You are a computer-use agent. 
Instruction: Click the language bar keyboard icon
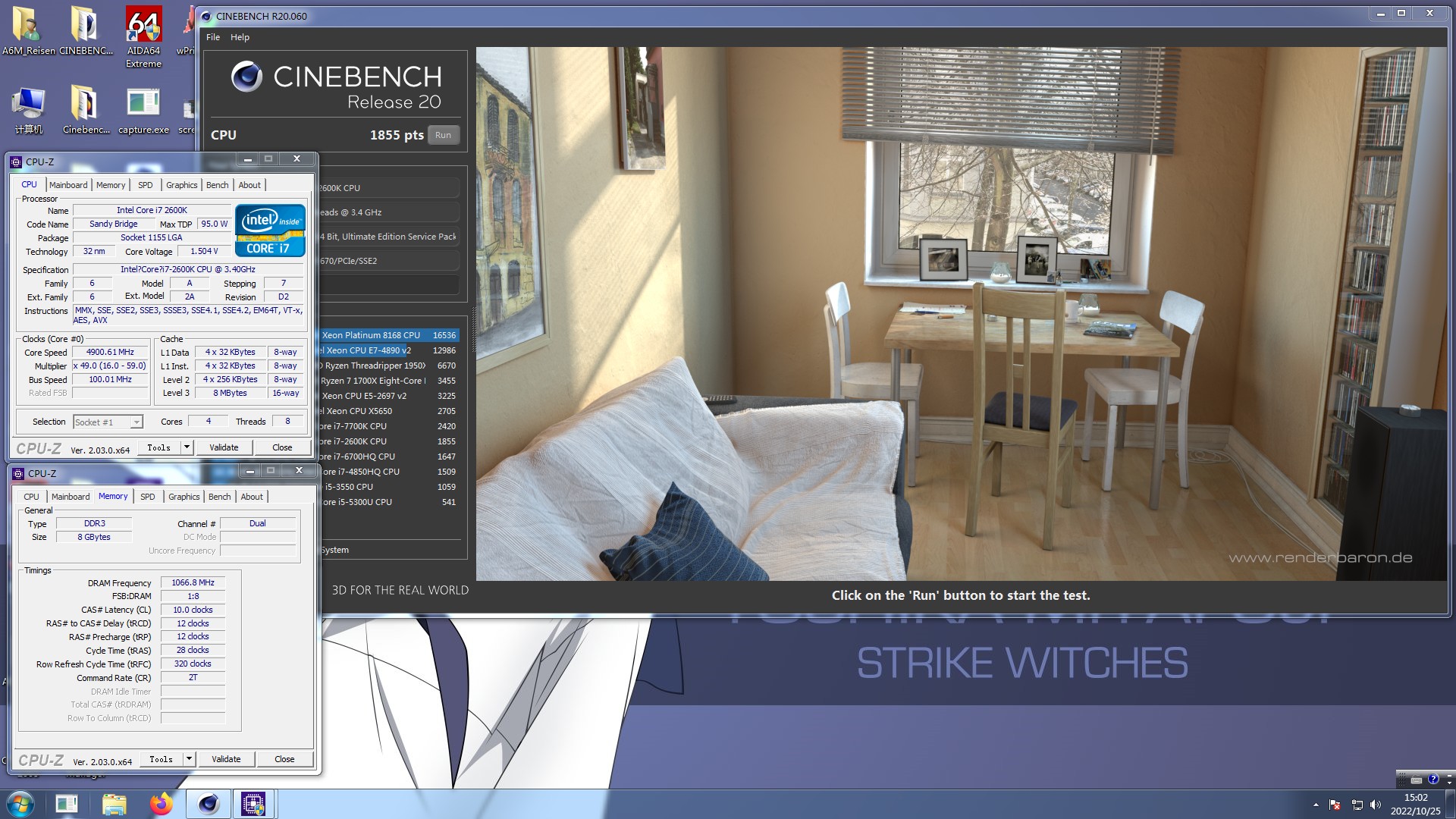[1416, 780]
